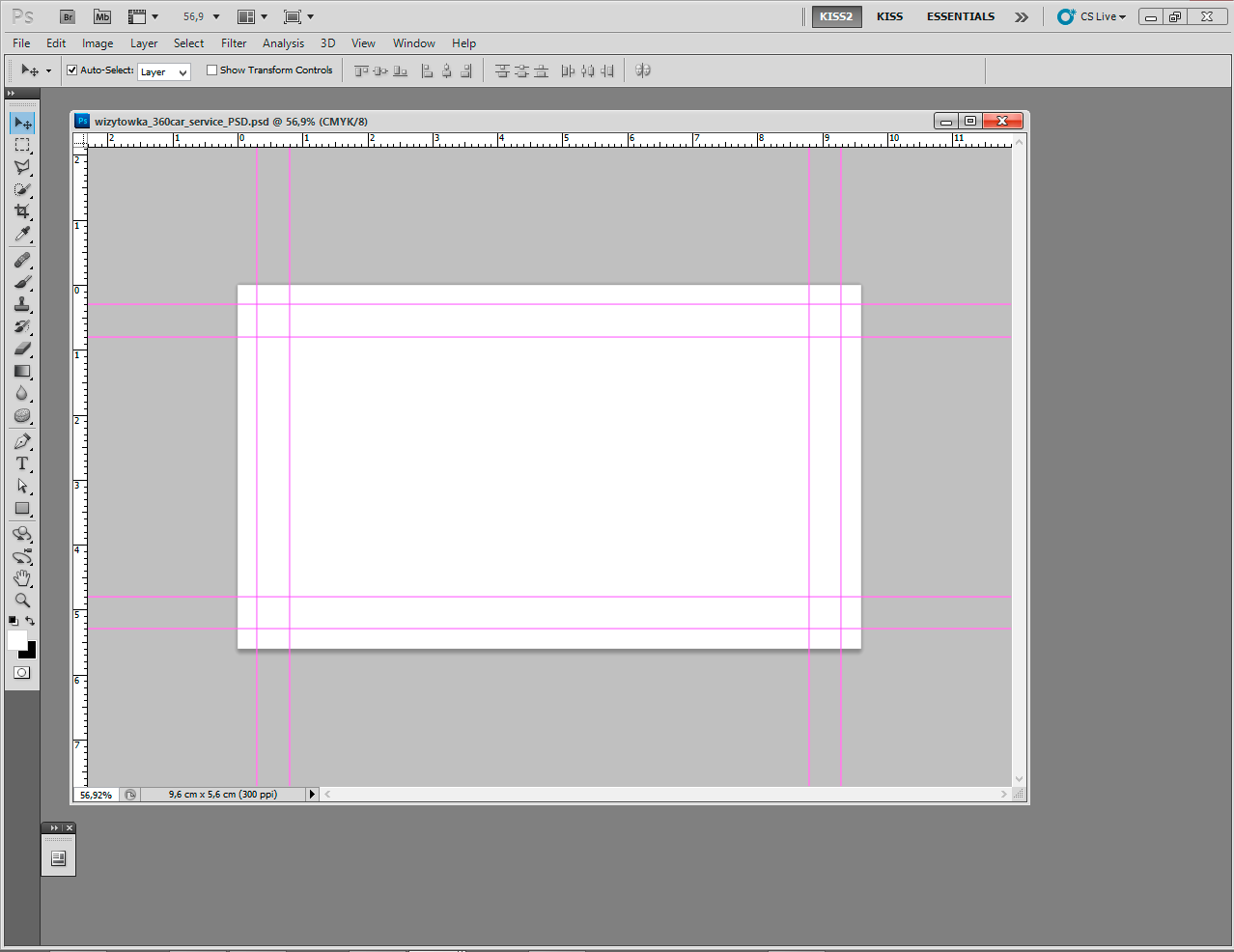The height and width of the screenshot is (952, 1234).
Task: Select the Rectangle shape tool
Action: 22,509
